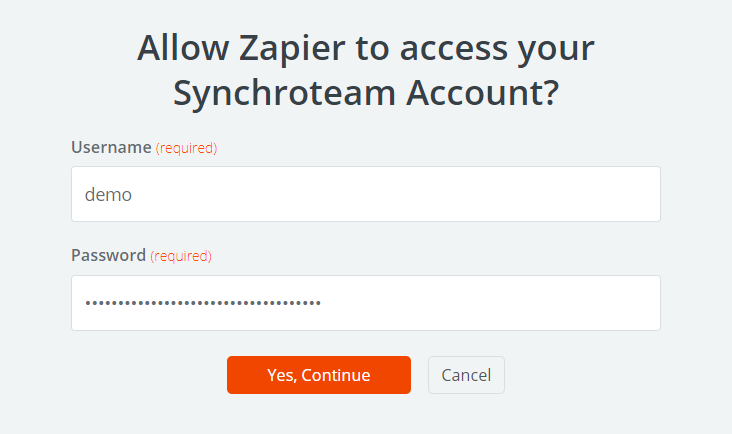
Task: Select the 'demo' text in Username
Action: pos(108,195)
